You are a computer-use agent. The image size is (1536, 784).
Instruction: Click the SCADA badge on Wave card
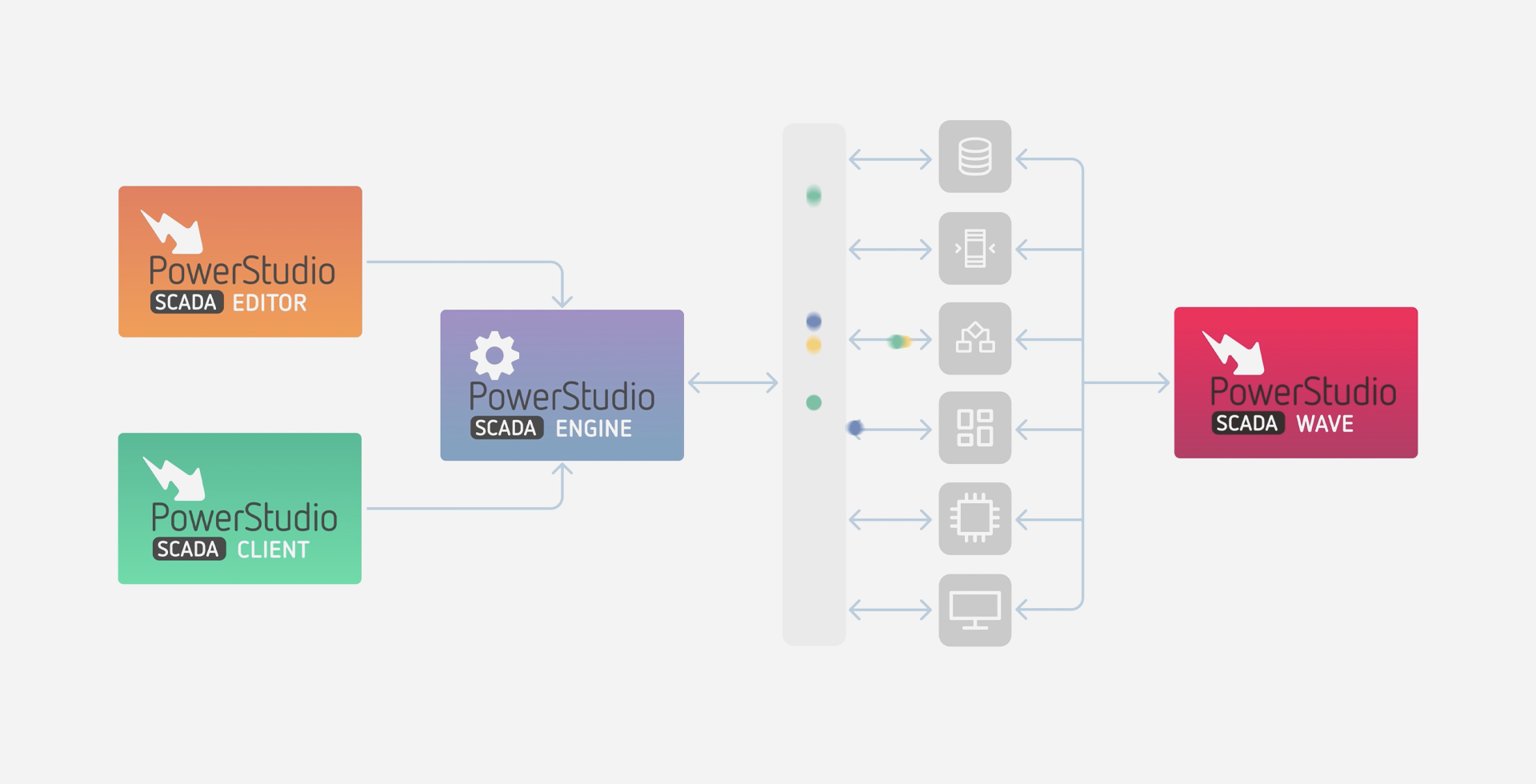(x=1248, y=423)
